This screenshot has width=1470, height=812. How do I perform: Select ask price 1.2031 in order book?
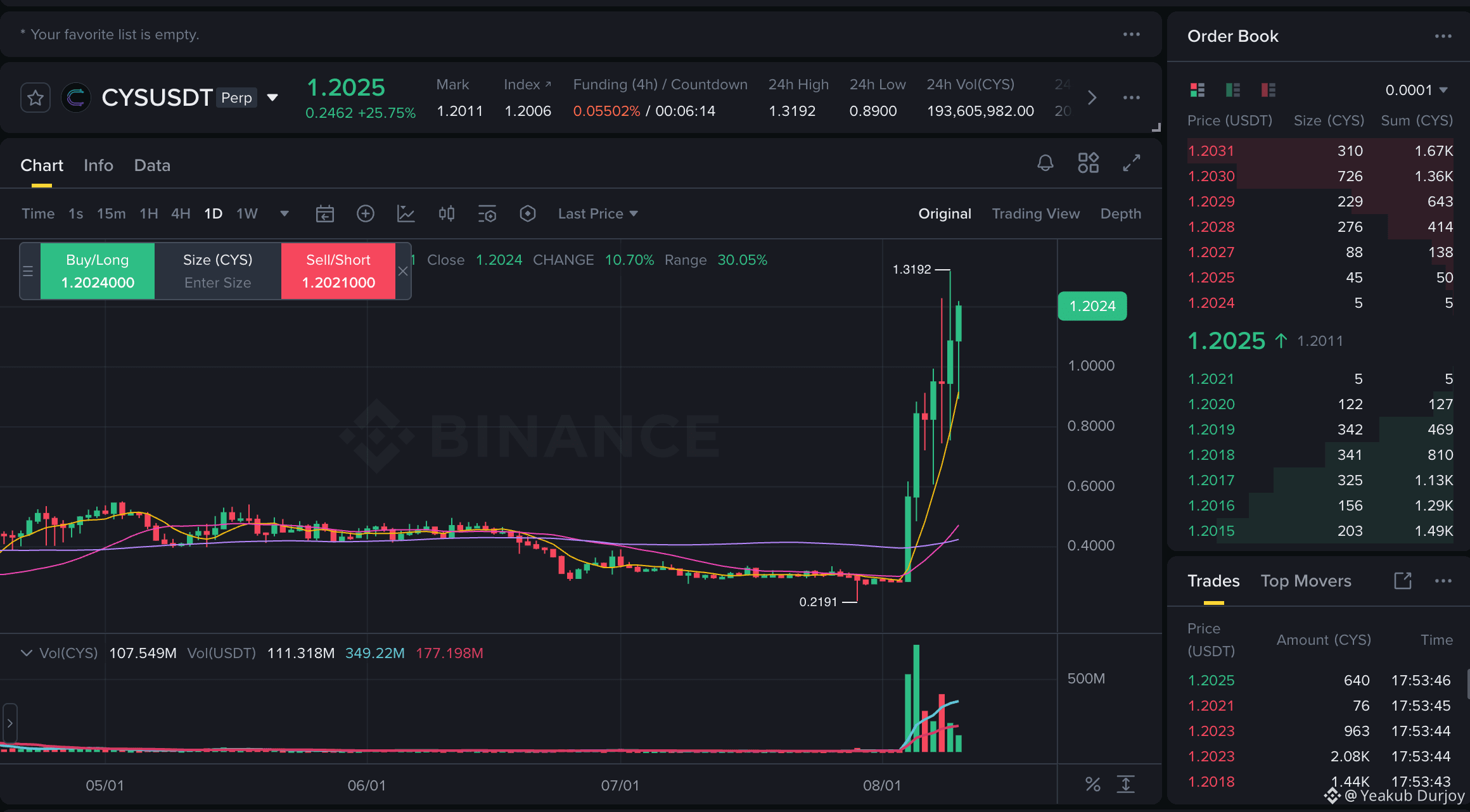[x=1211, y=151]
